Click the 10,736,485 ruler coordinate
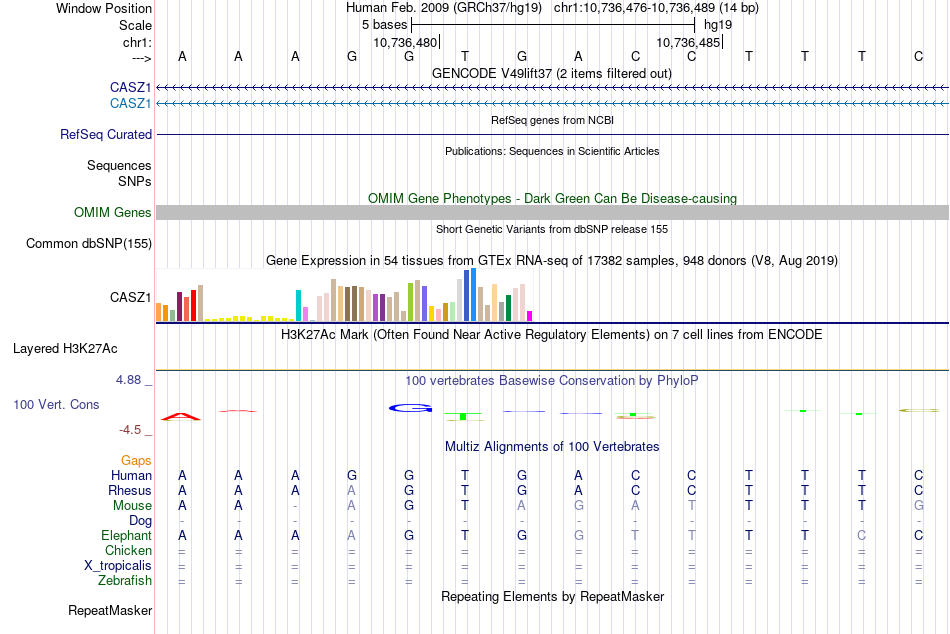950x634 pixels. (x=688, y=42)
